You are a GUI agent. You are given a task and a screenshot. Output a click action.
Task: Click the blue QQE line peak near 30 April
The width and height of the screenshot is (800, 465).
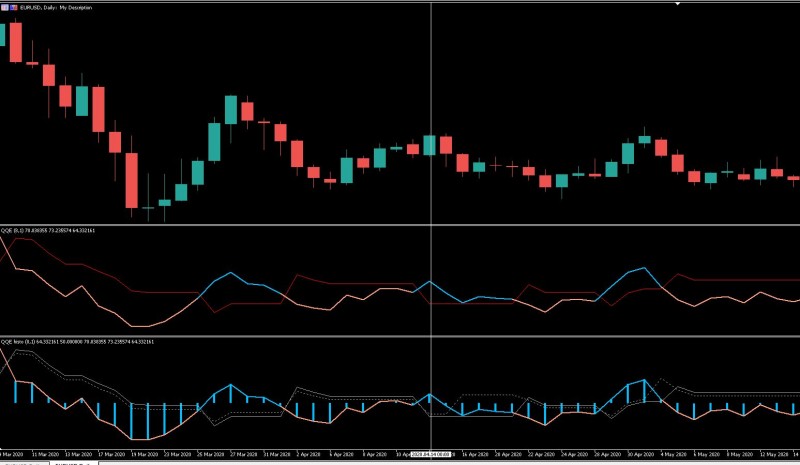pyautogui.click(x=644, y=268)
